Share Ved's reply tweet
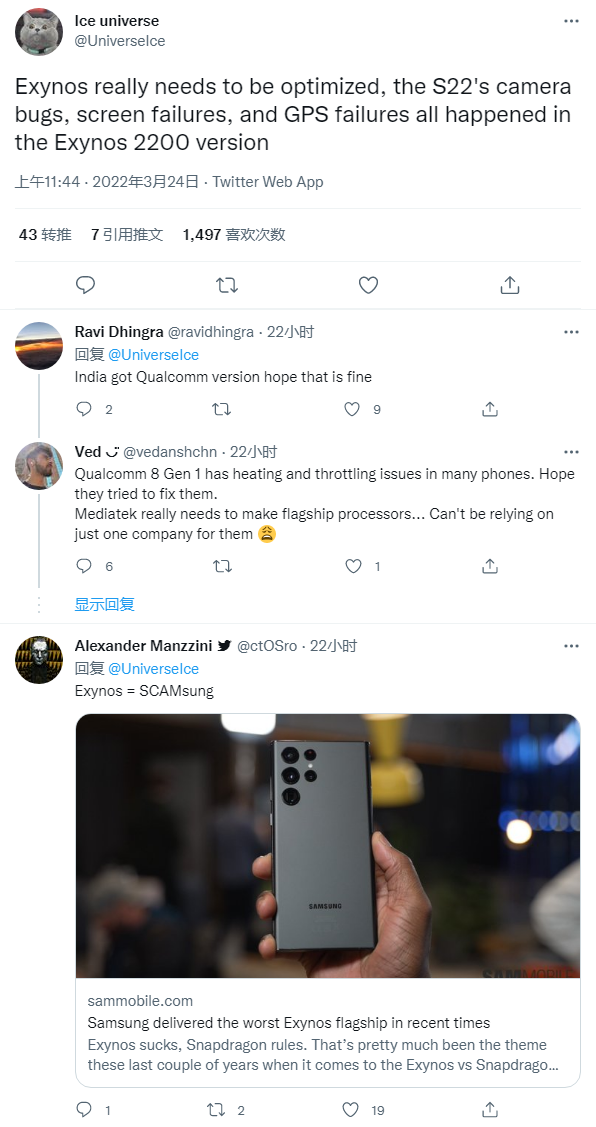Image resolution: width=596 pixels, height=1127 pixels. [x=490, y=566]
